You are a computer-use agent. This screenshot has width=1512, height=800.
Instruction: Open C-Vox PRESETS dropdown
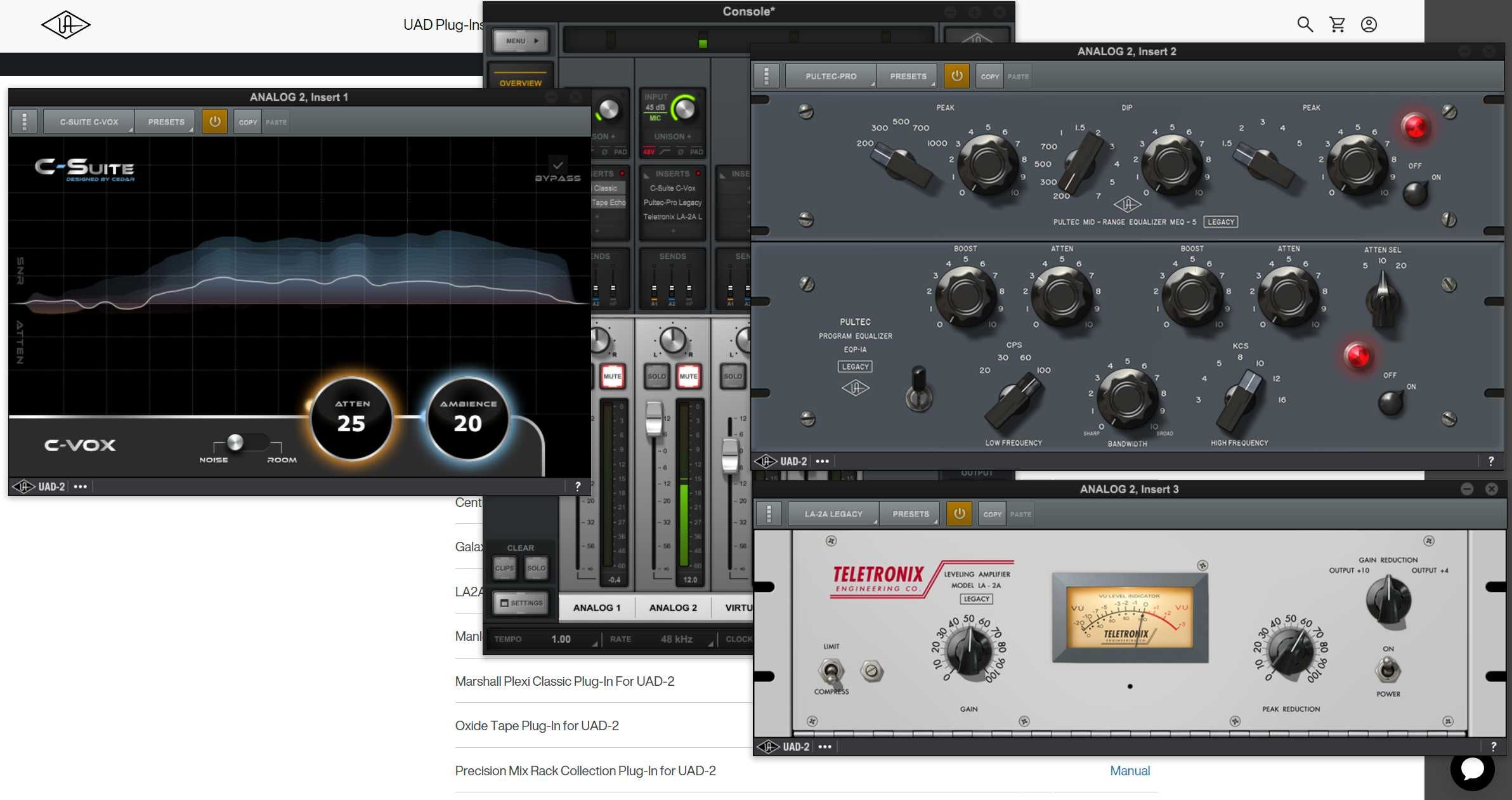click(x=166, y=121)
